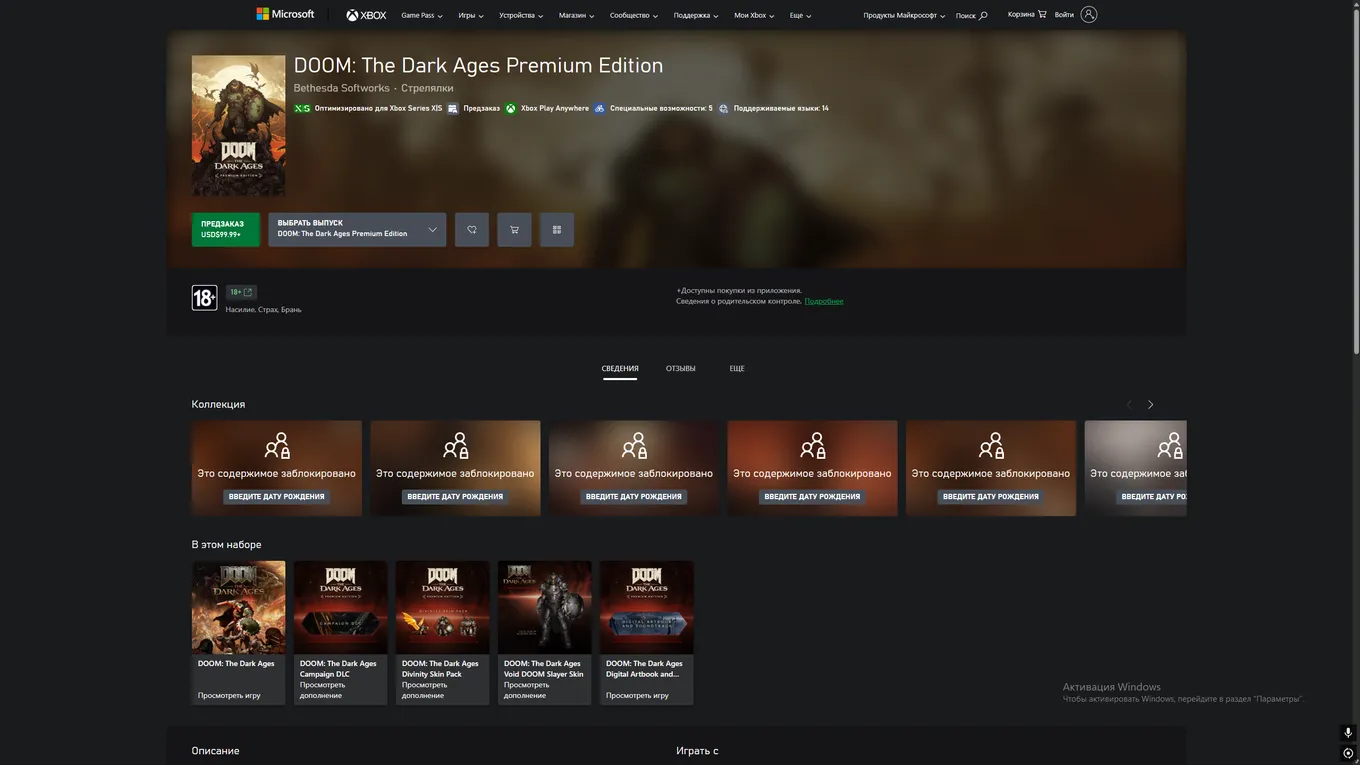Open the small 18+ external link badge
Image resolution: width=1360 pixels, height=765 pixels.
point(241,292)
